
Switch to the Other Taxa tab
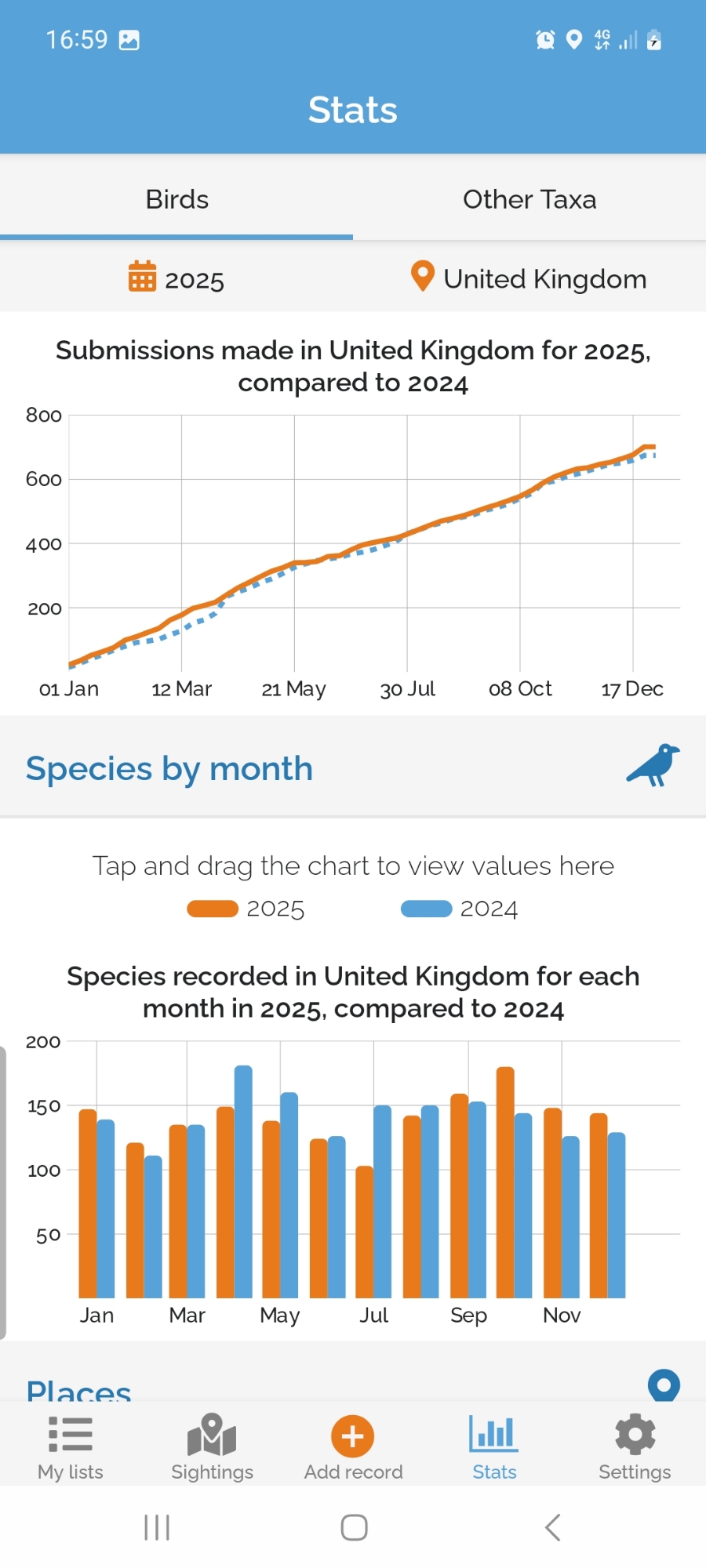pos(529,199)
